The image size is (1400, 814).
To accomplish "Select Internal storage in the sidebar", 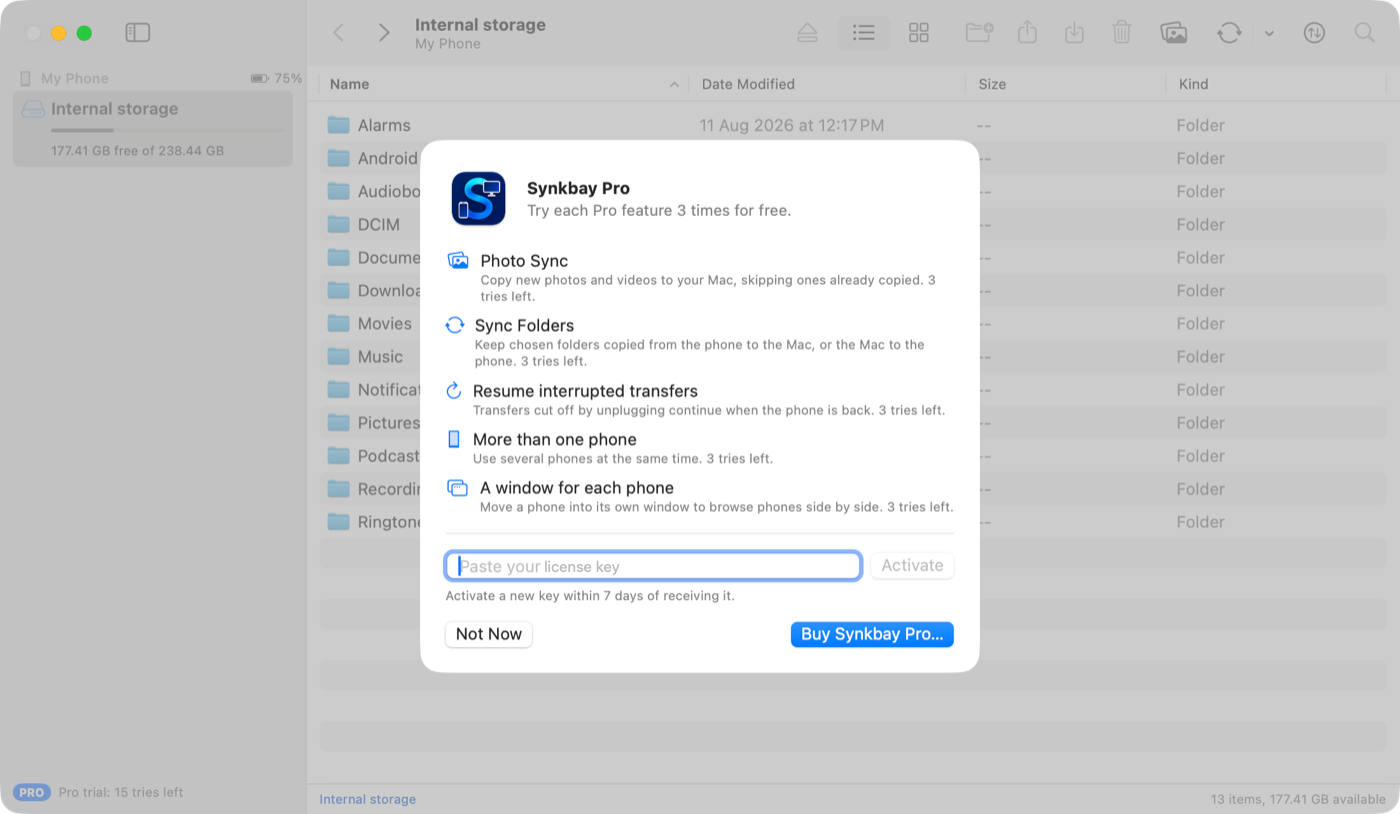I will (x=153, y=129).
